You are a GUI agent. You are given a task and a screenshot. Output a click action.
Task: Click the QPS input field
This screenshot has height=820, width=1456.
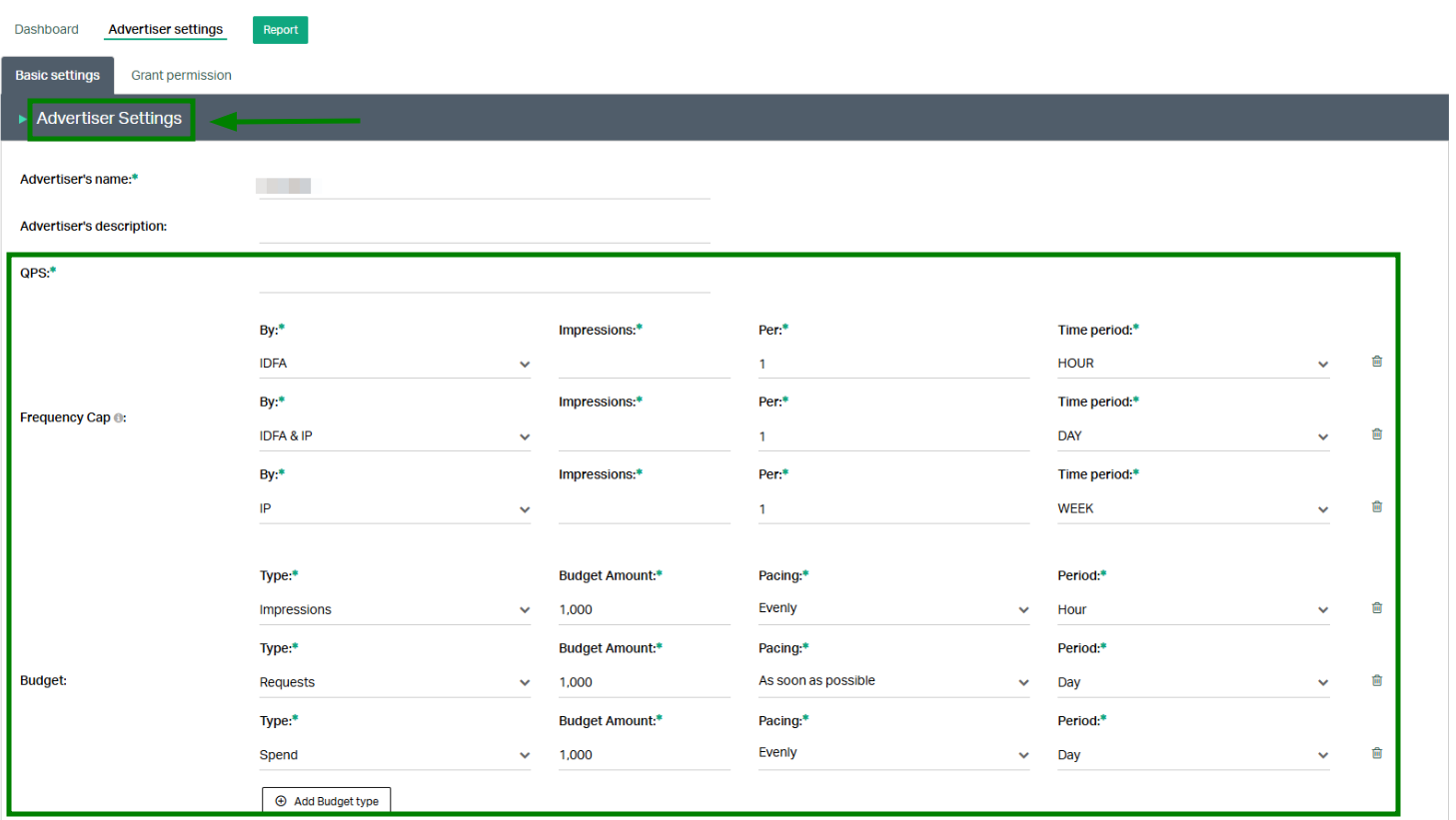pos(484,279)
